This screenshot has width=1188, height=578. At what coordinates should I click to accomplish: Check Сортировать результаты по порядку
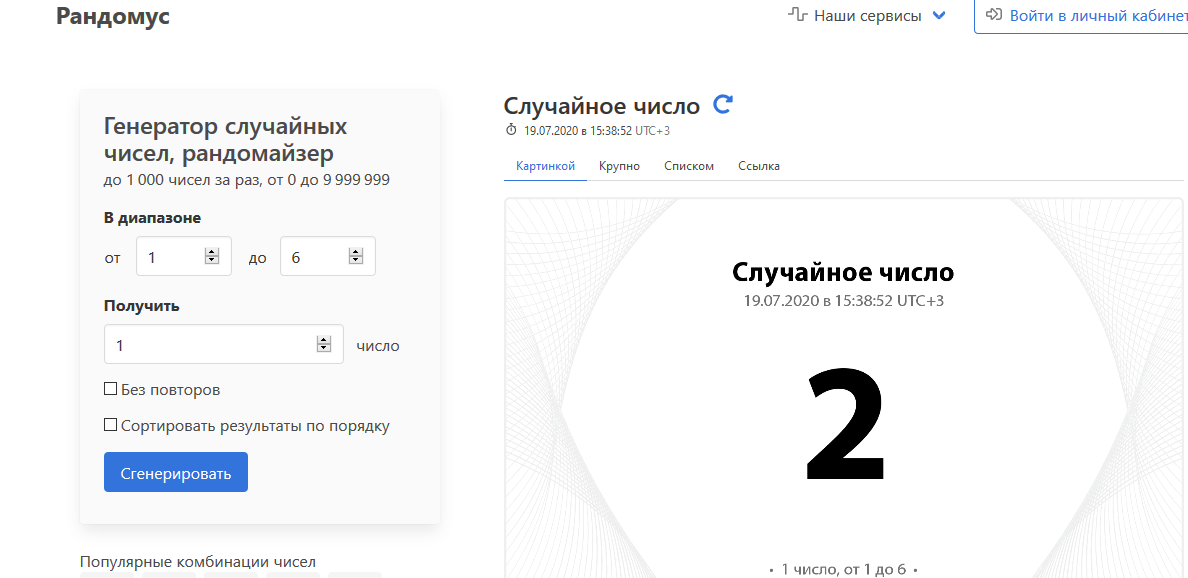point(111,425)
